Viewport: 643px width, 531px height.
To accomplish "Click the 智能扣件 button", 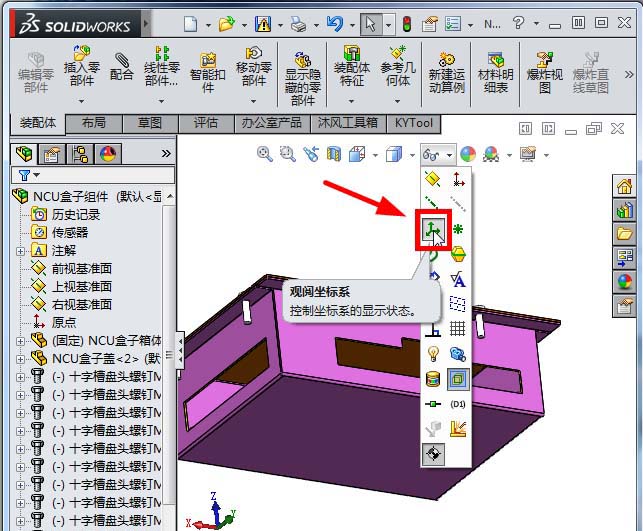I will coord(208,73).
